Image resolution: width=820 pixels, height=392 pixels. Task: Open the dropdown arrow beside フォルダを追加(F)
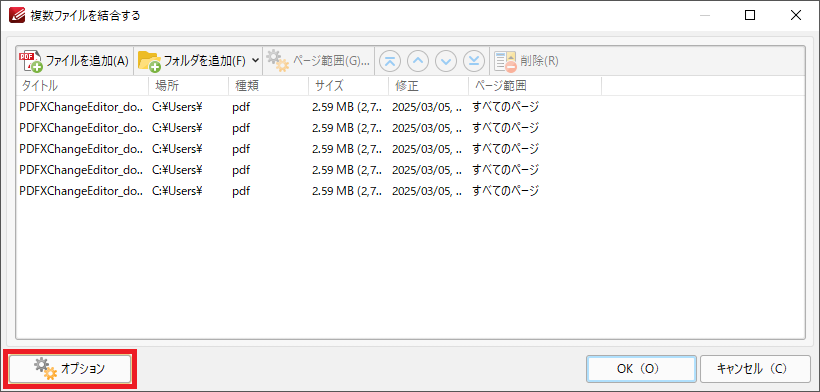pos(255,60)
